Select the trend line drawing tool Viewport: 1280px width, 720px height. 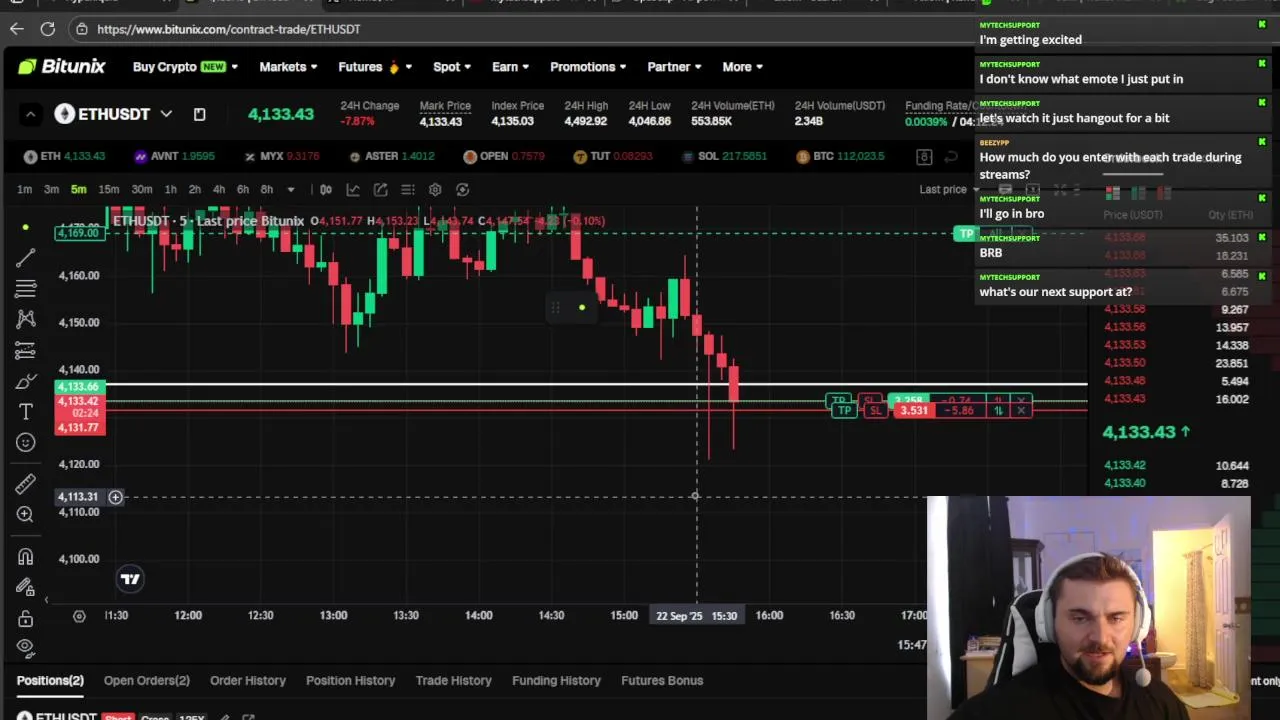[x=25, y=259]
